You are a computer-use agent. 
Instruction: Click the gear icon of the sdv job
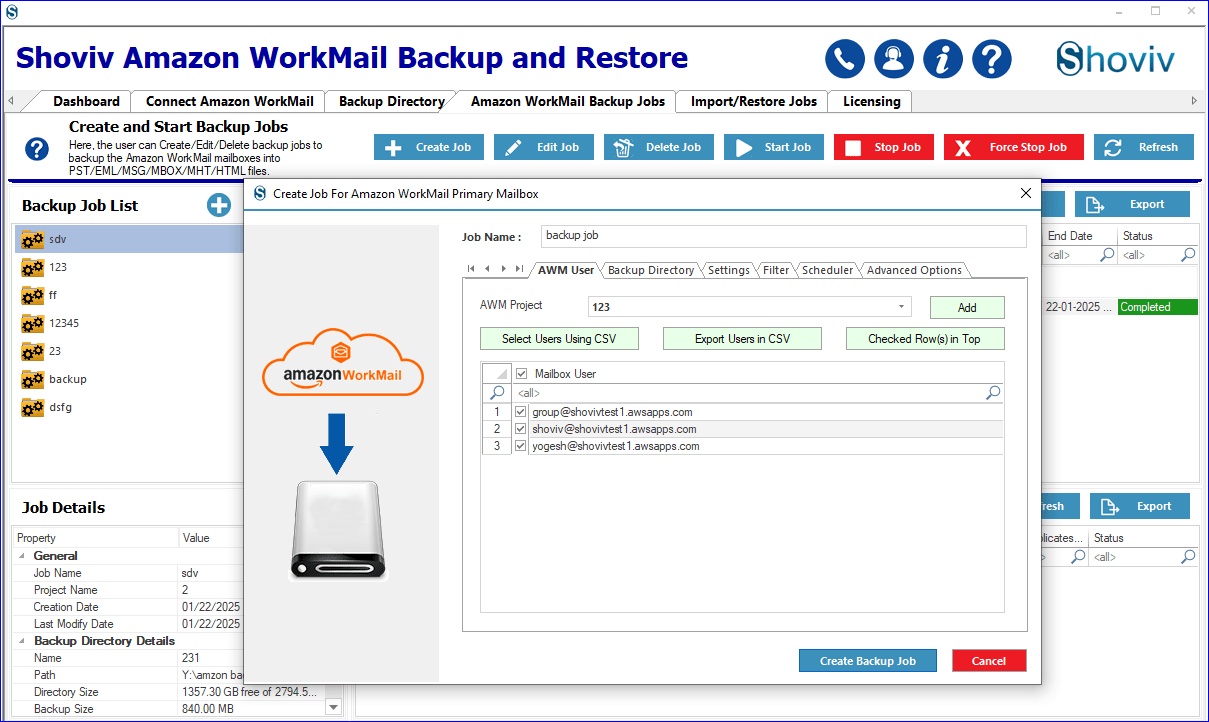33,240
